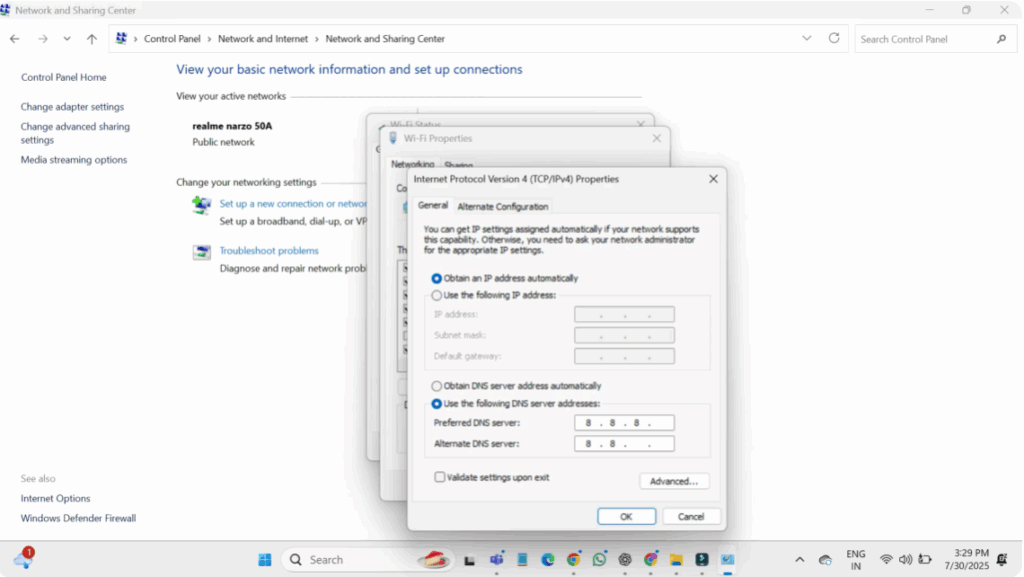Click the Windows Start button
The height and width of the screenshot is (577, 1024).
click(x=265, y=560)
